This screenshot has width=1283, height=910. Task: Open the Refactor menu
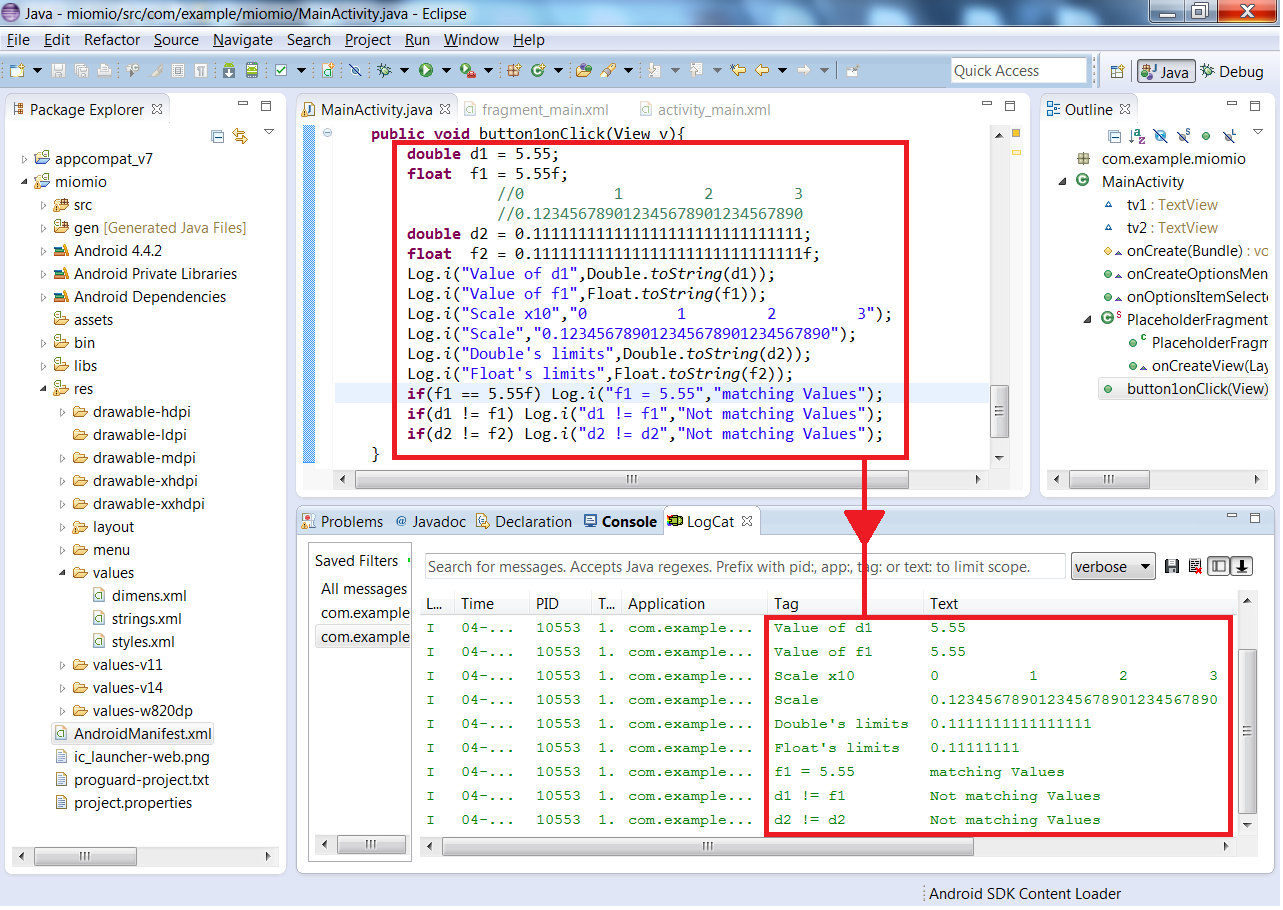click(112, 40)
